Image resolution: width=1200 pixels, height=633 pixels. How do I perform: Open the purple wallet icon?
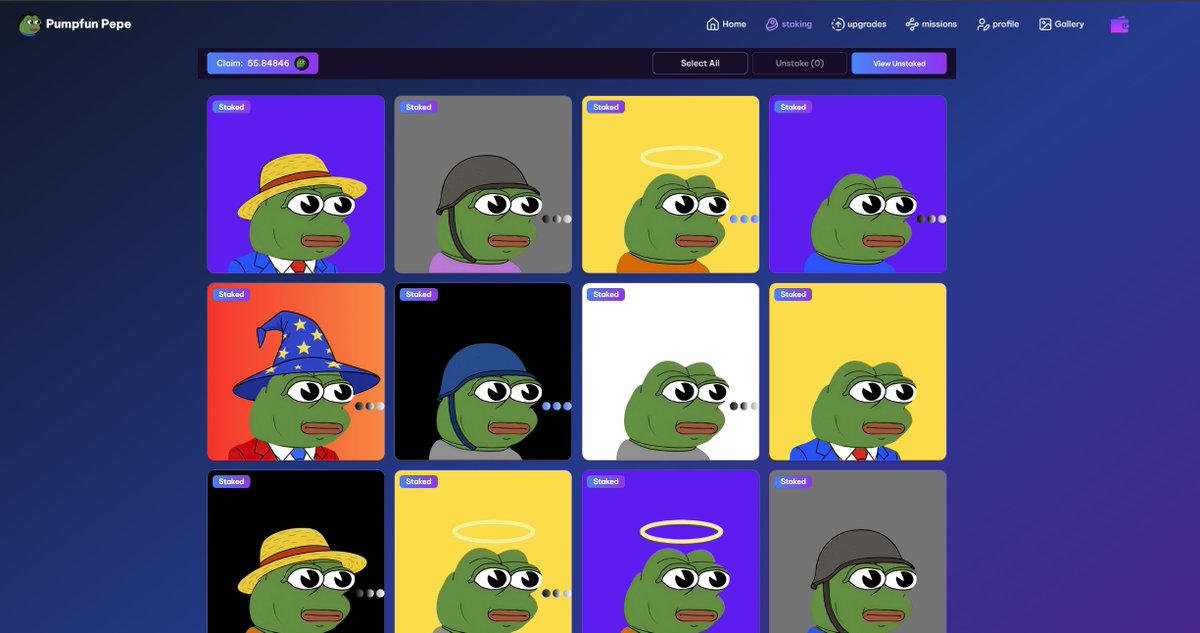tap(1119, 24)
